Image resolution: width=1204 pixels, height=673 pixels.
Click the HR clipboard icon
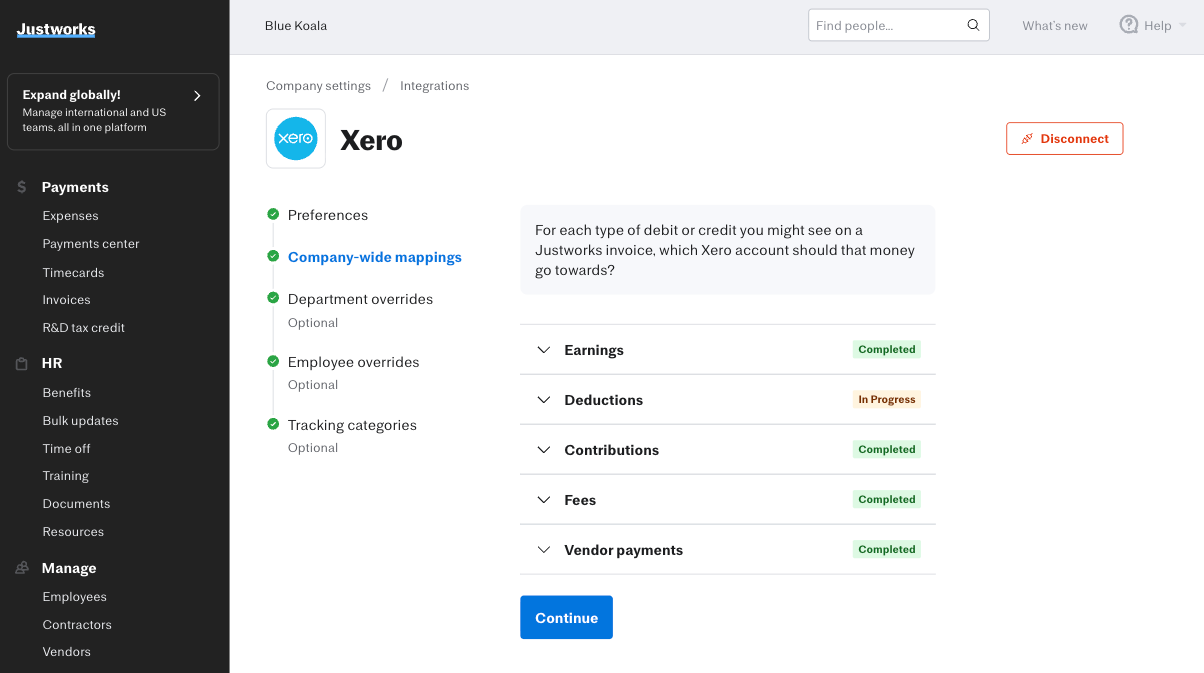pyautogui.click(x=22, y=364)
